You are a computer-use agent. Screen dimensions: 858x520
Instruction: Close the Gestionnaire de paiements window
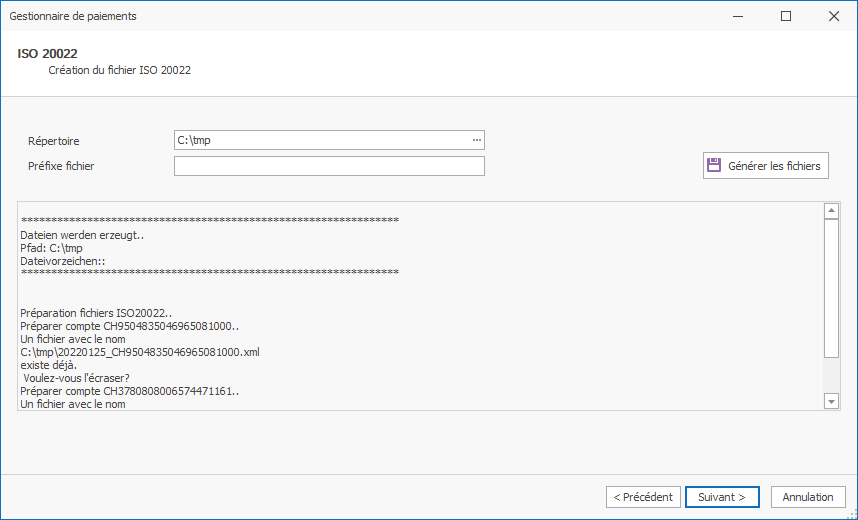click(x=833, y=16)
